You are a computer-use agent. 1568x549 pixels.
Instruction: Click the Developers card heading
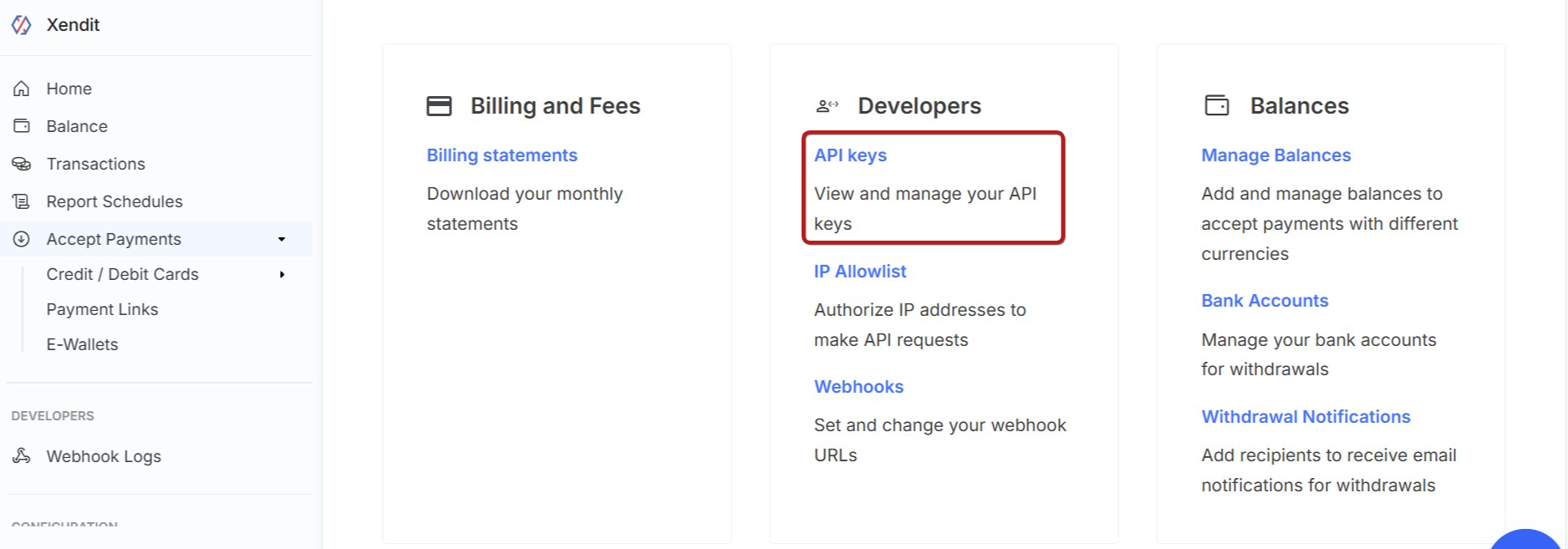pos(919,106)
